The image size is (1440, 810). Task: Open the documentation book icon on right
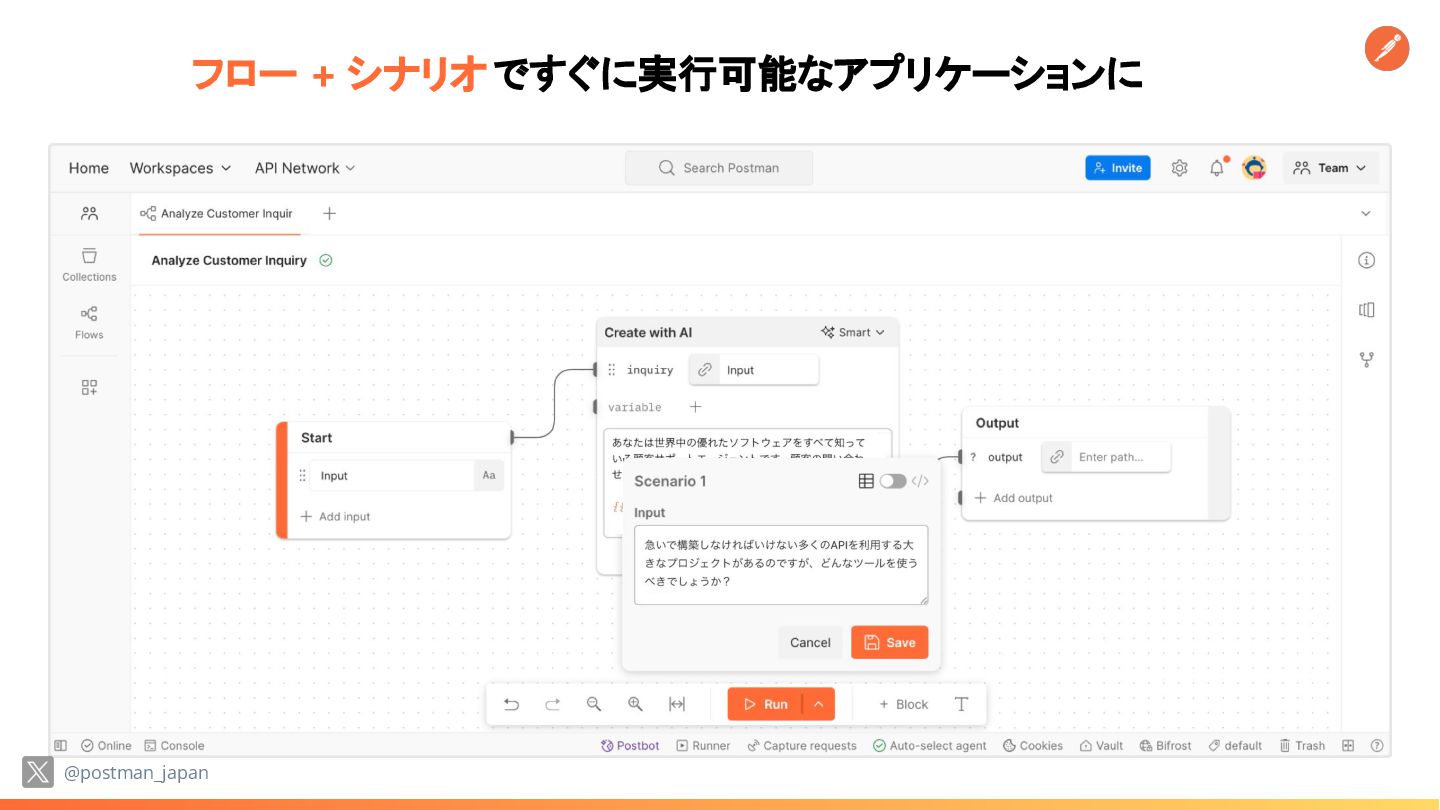point(1366,310)
